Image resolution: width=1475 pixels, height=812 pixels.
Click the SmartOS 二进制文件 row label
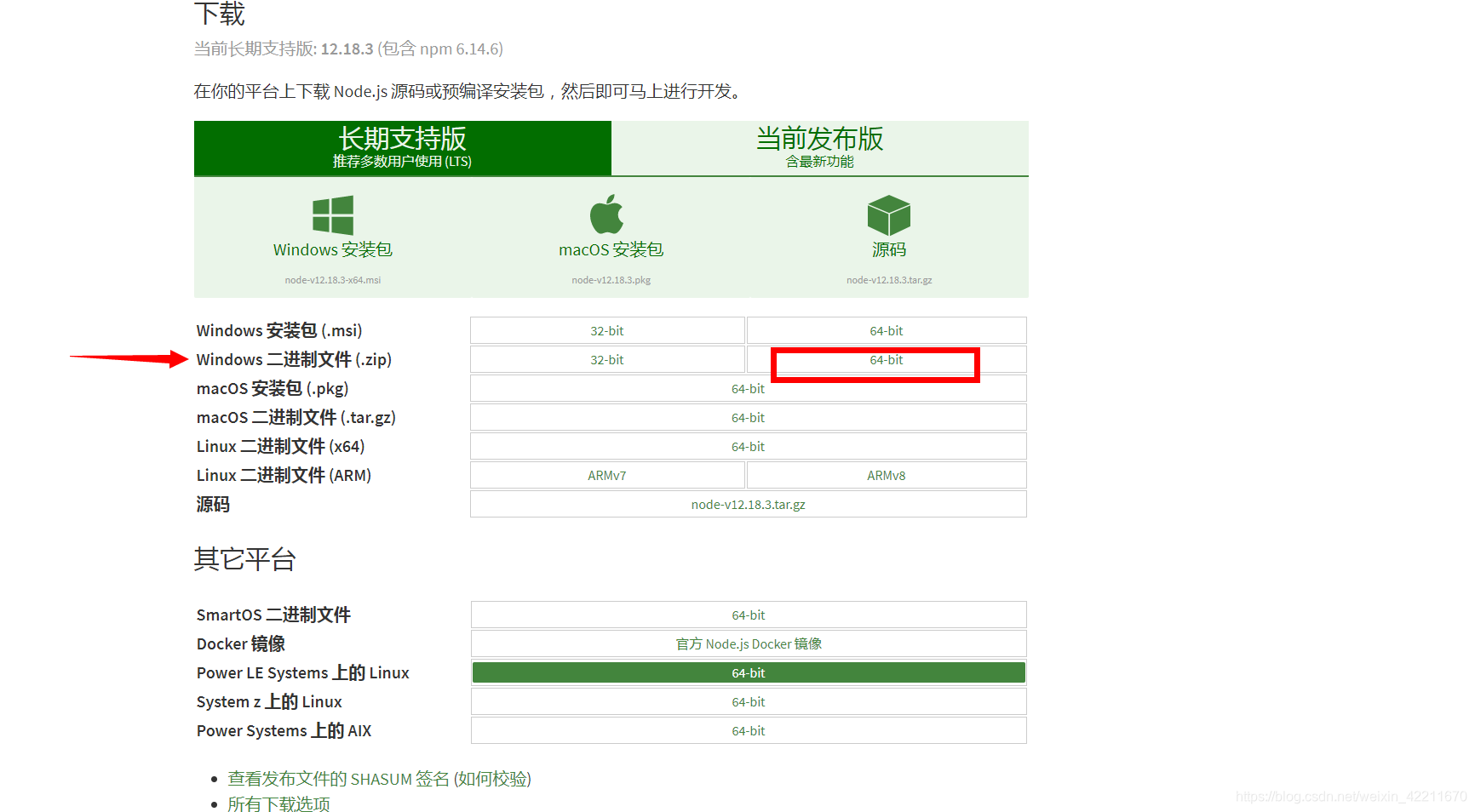[x=273, y=615]
